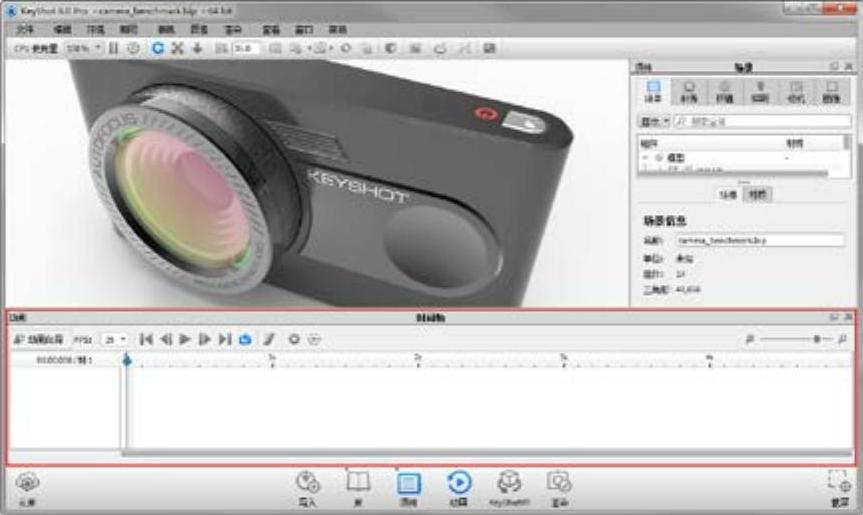
Task: Click the scene search input field
Action: [x=763, y=121]
